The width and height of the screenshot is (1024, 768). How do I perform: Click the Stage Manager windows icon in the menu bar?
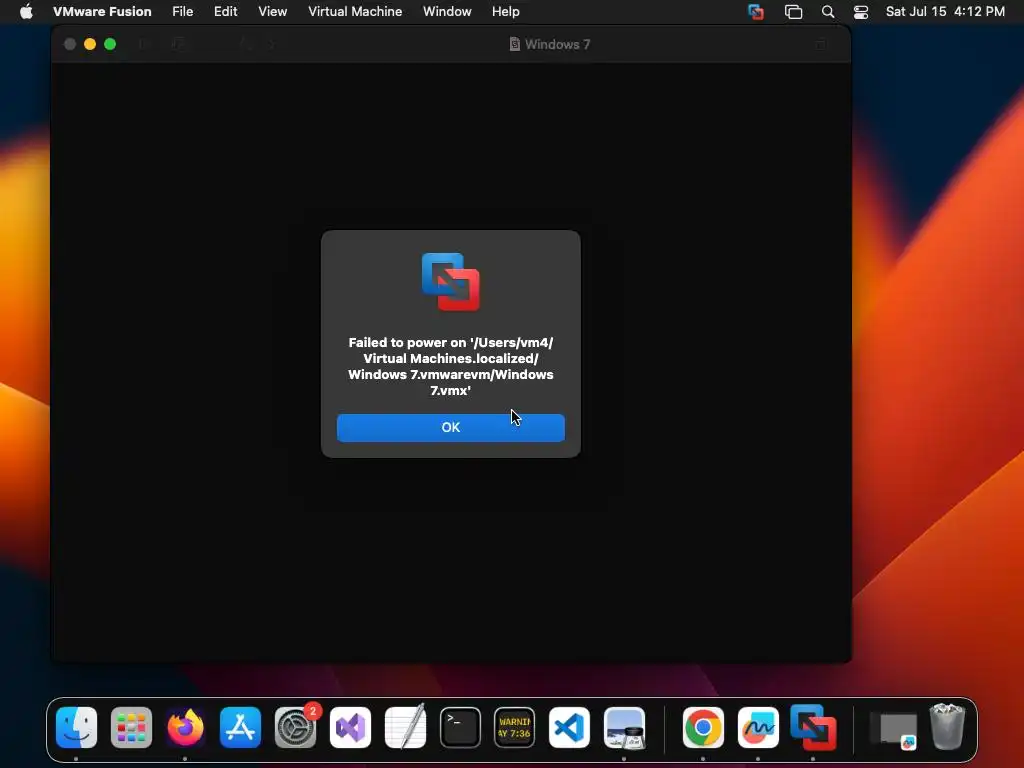pos(793,12)
